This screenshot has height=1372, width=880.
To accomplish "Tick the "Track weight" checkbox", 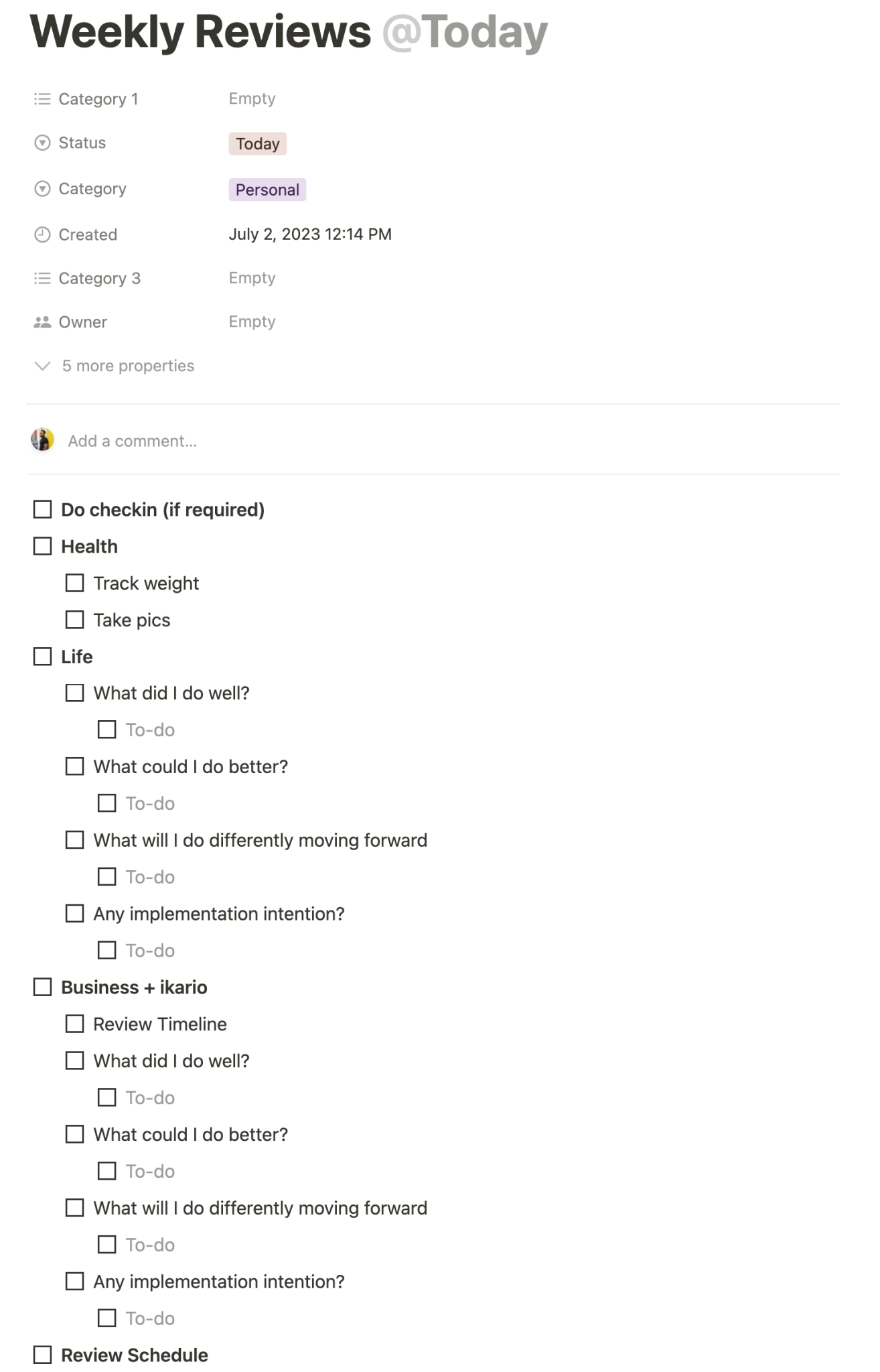I will pos(75,584).
